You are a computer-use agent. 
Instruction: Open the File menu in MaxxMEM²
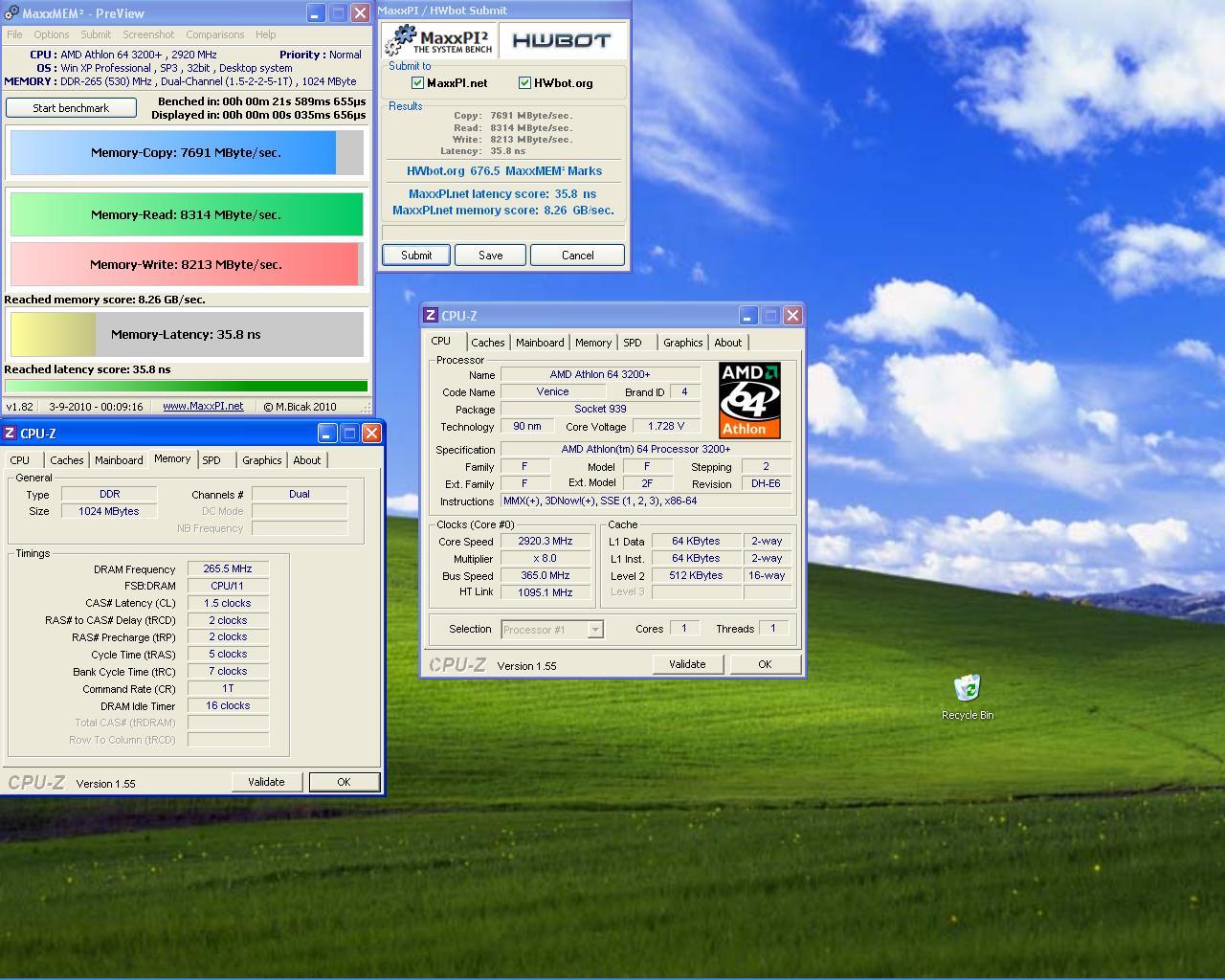coord(15,34)
